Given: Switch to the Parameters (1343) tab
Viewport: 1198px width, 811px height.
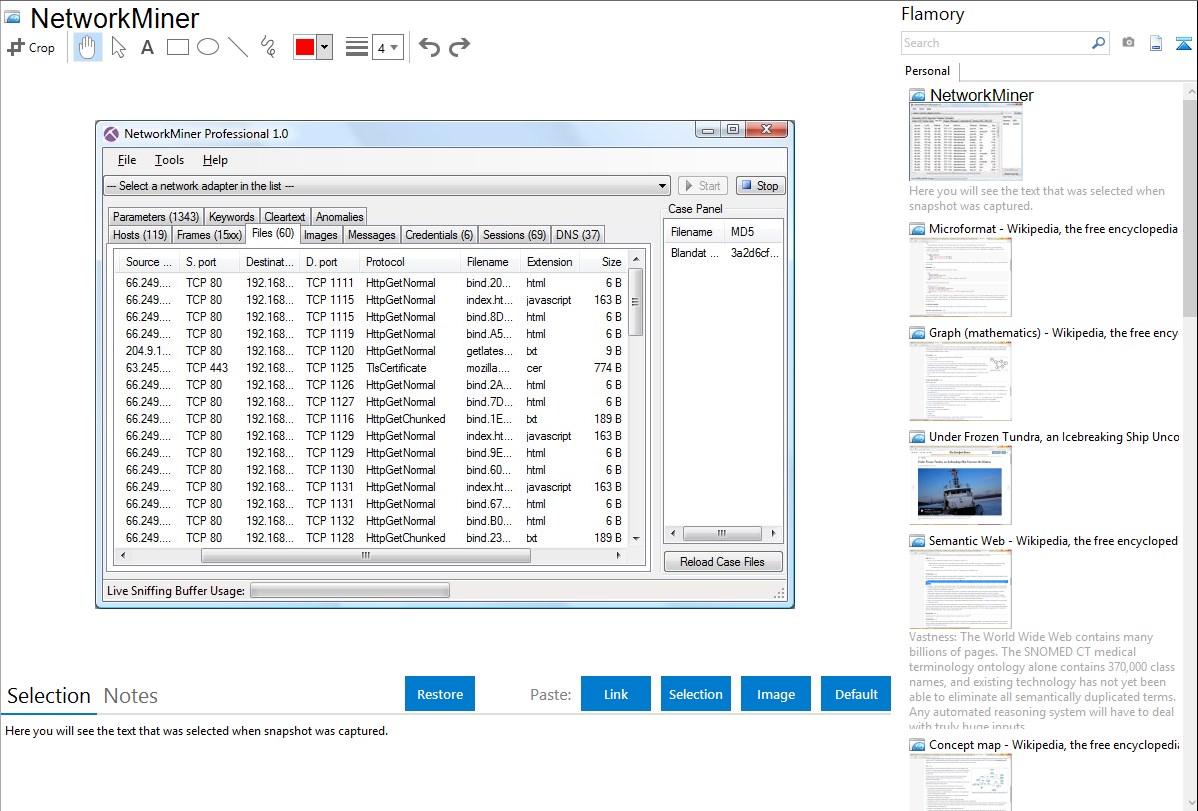Looking at the screenshot, I should [x=156, y=217].
